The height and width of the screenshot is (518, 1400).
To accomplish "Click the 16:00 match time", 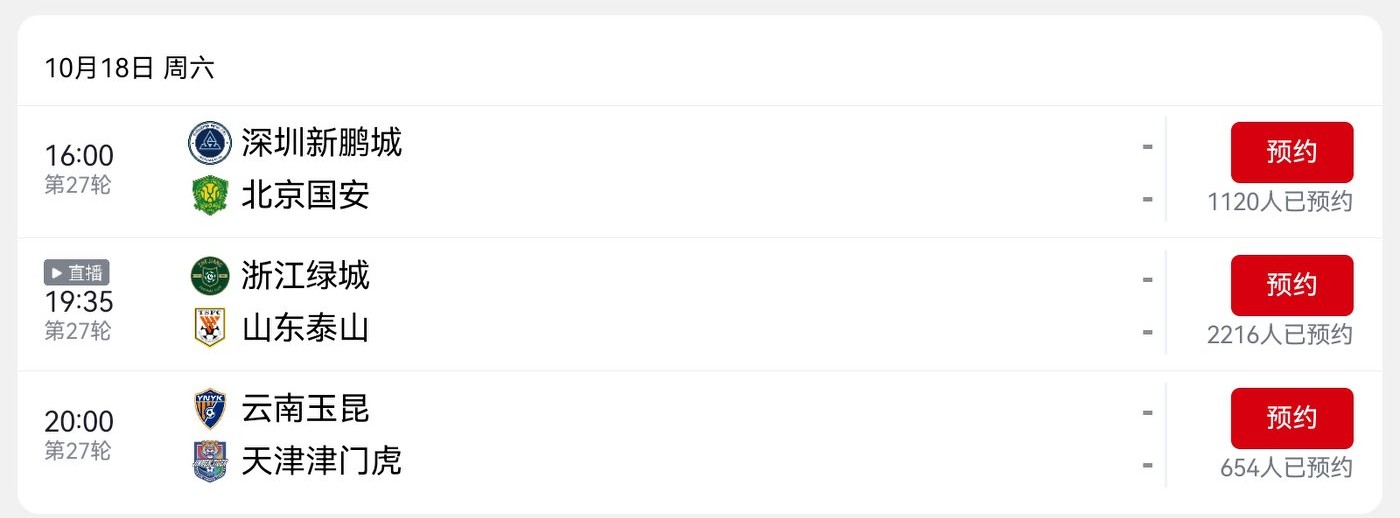I will coord(79,156).
